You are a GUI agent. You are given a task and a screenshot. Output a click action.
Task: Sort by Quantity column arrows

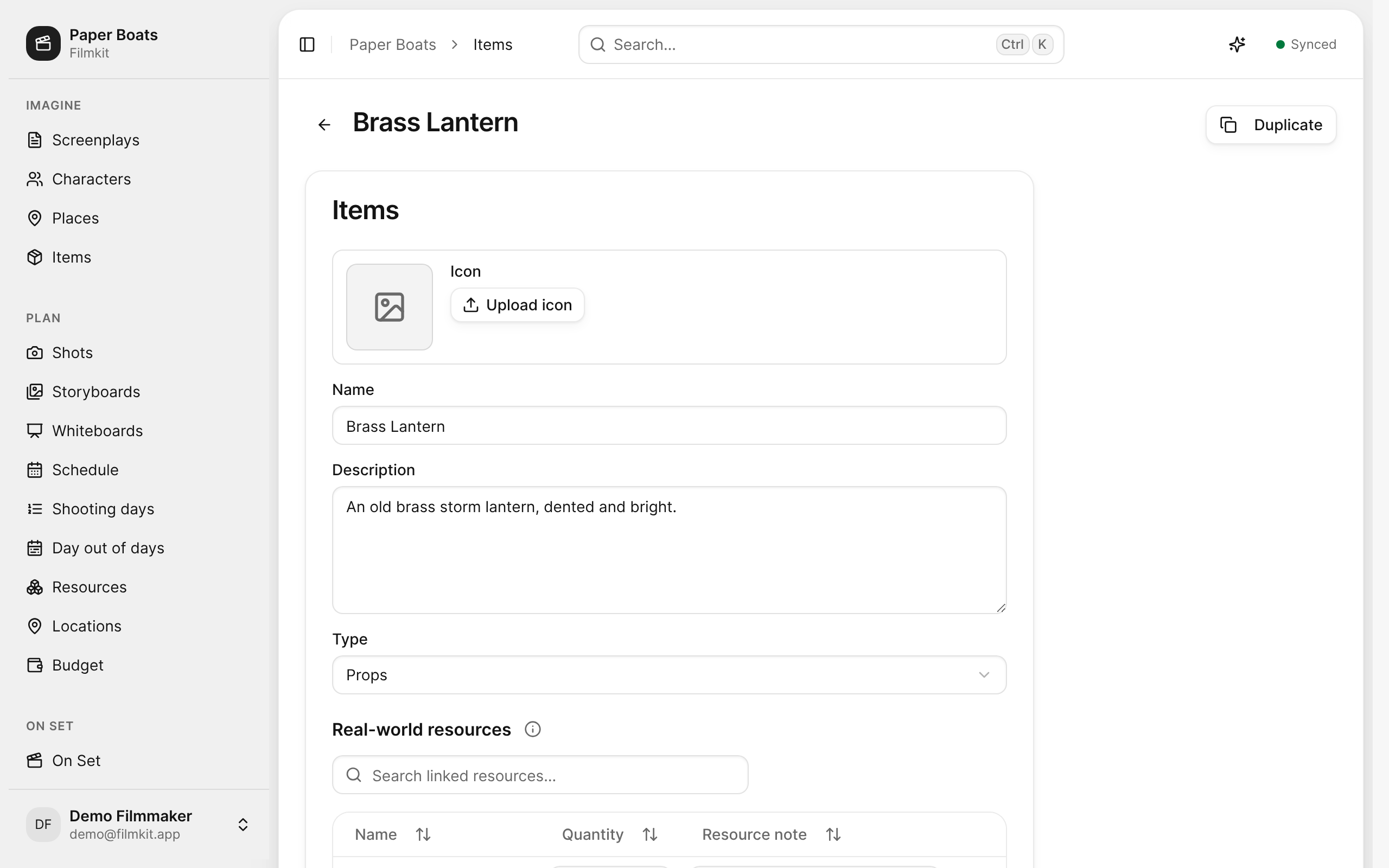(x=649, y=834)
